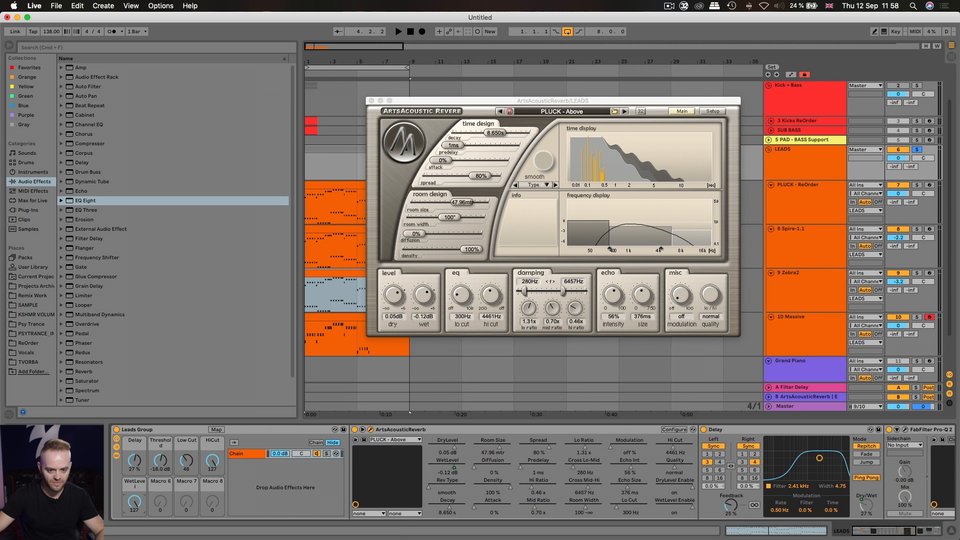The width and height of the screenshot is (960, 540).
Task: Open the 1 Bar quantization dropdown
Action: coord(137,31)
